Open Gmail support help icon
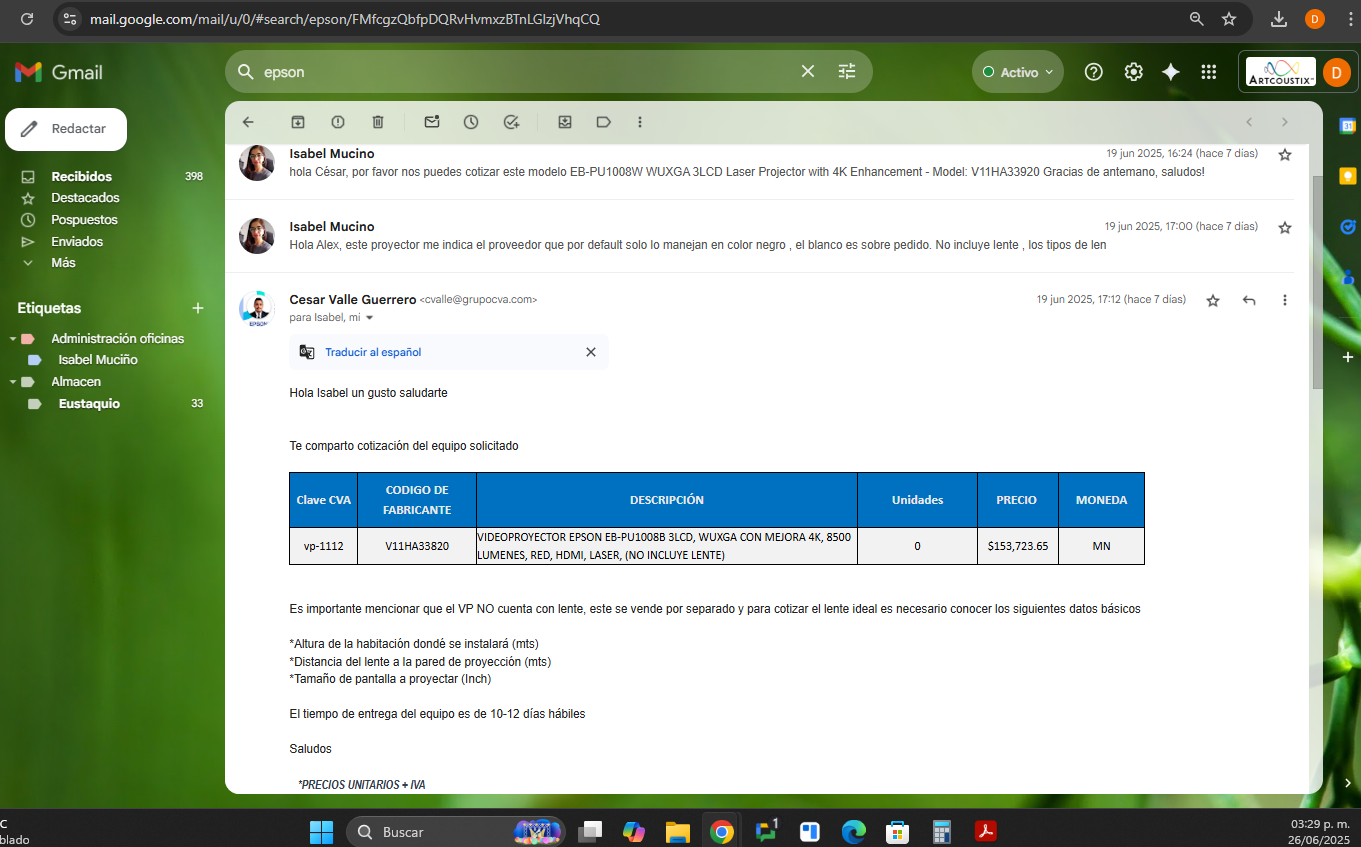 coord(1094,72)
